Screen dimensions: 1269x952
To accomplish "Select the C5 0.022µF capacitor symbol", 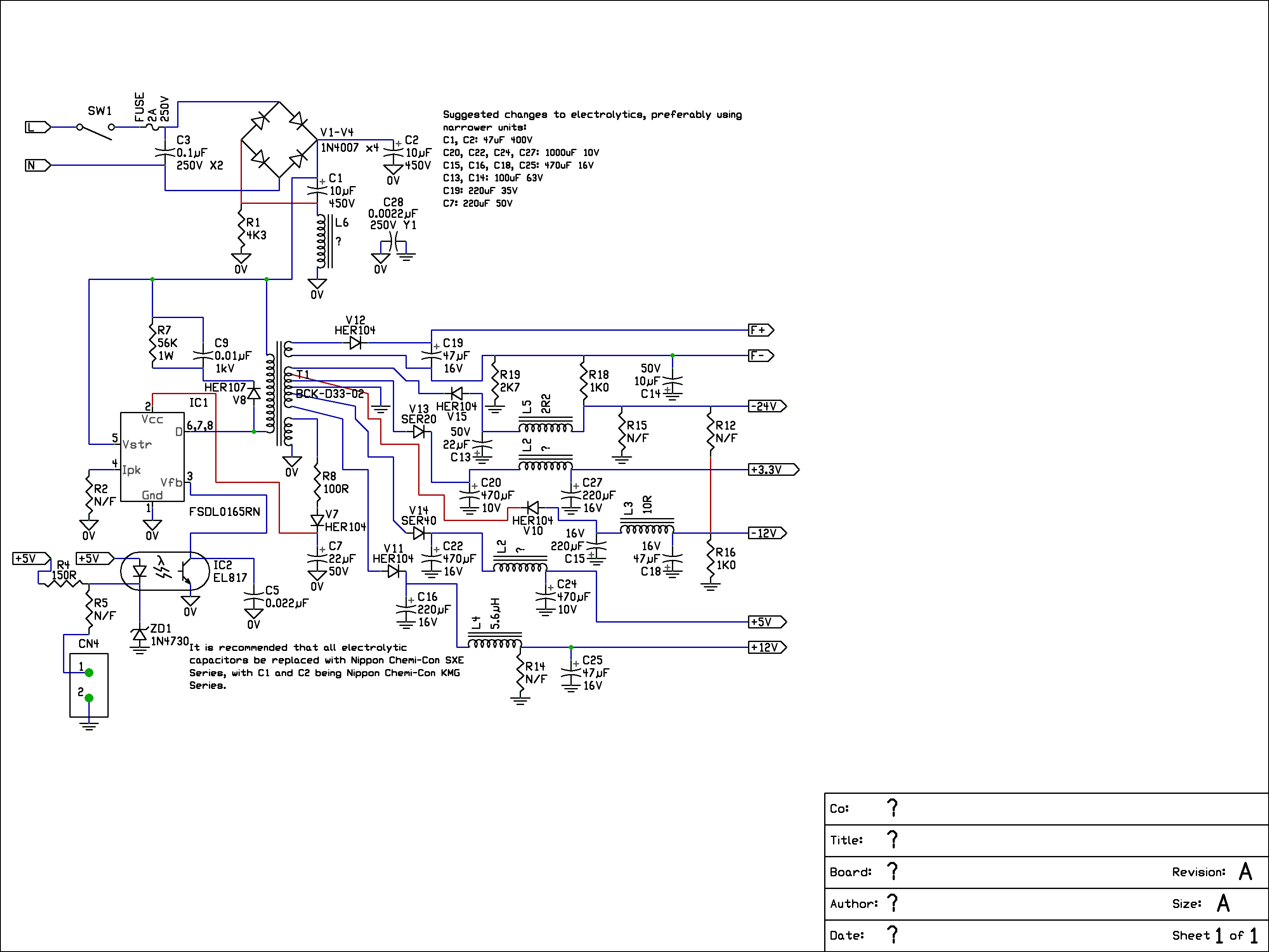I will [x=254, y=596].
